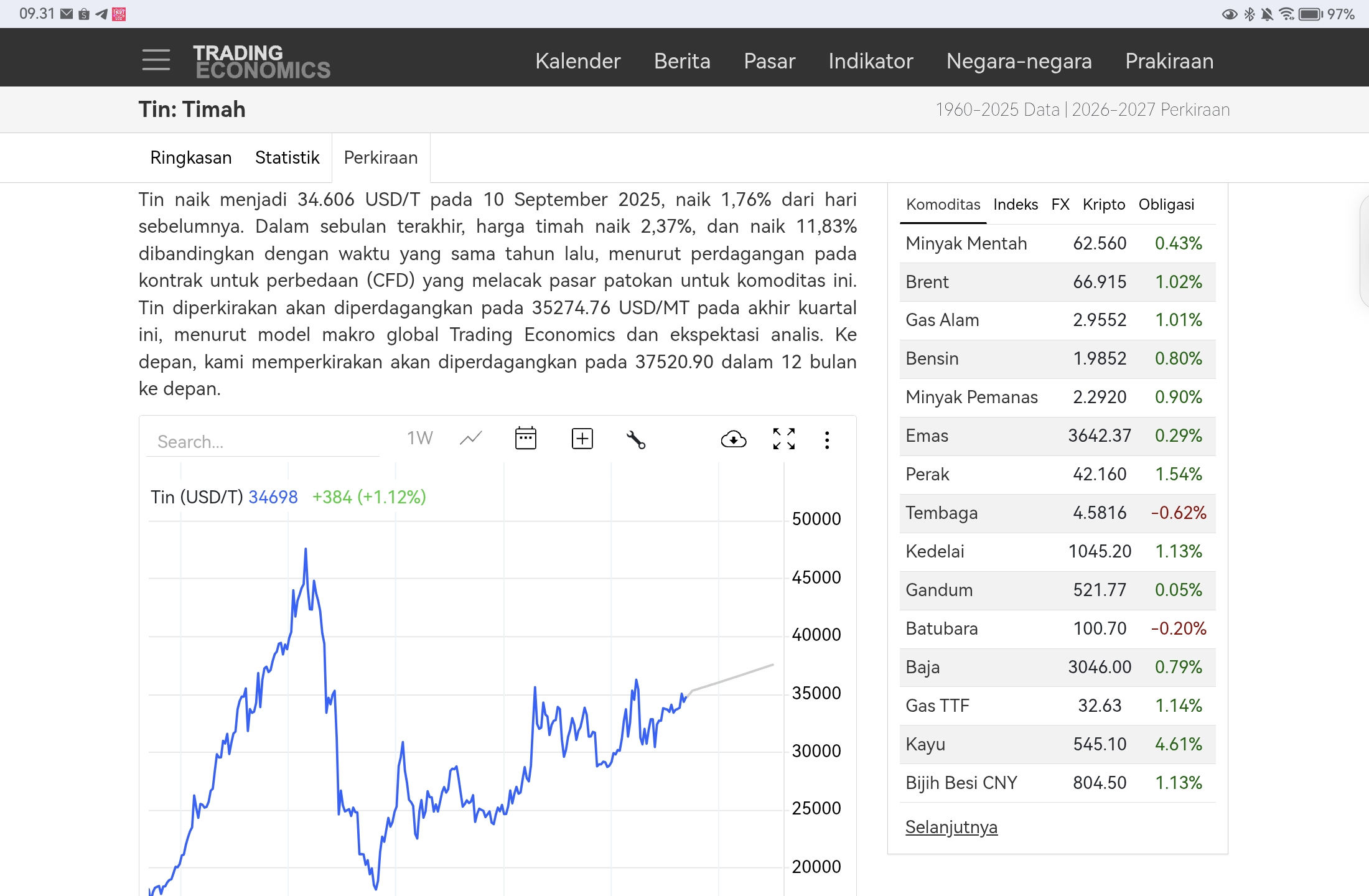Select the Indeks market tab
Viewport: 1369px width, 896px height.
1015,205
